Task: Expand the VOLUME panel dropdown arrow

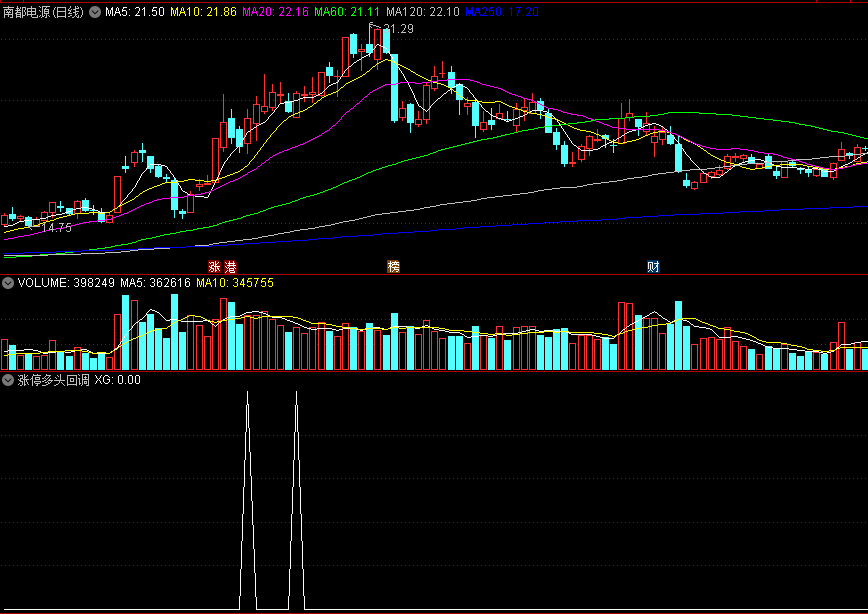Action: 8,283
